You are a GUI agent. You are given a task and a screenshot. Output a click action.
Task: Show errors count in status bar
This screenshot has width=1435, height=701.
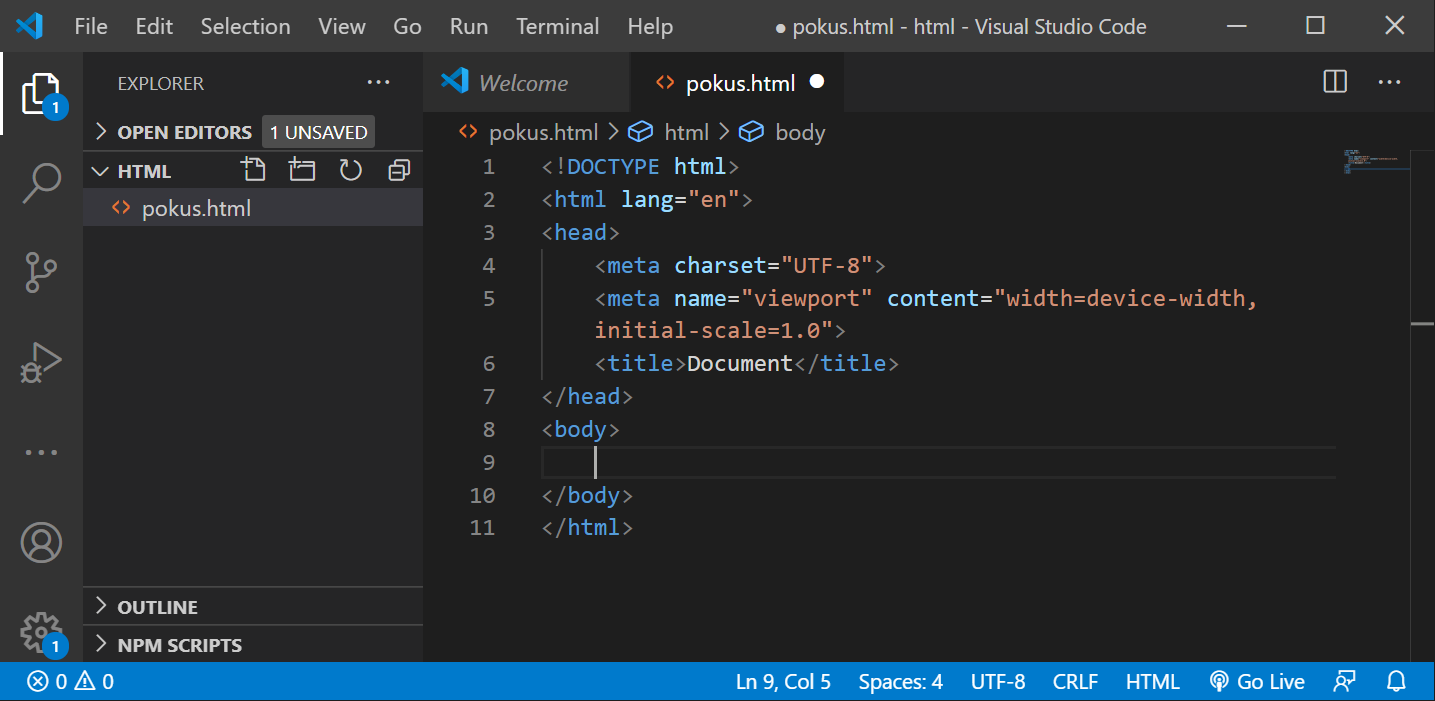tap(47, 682)
